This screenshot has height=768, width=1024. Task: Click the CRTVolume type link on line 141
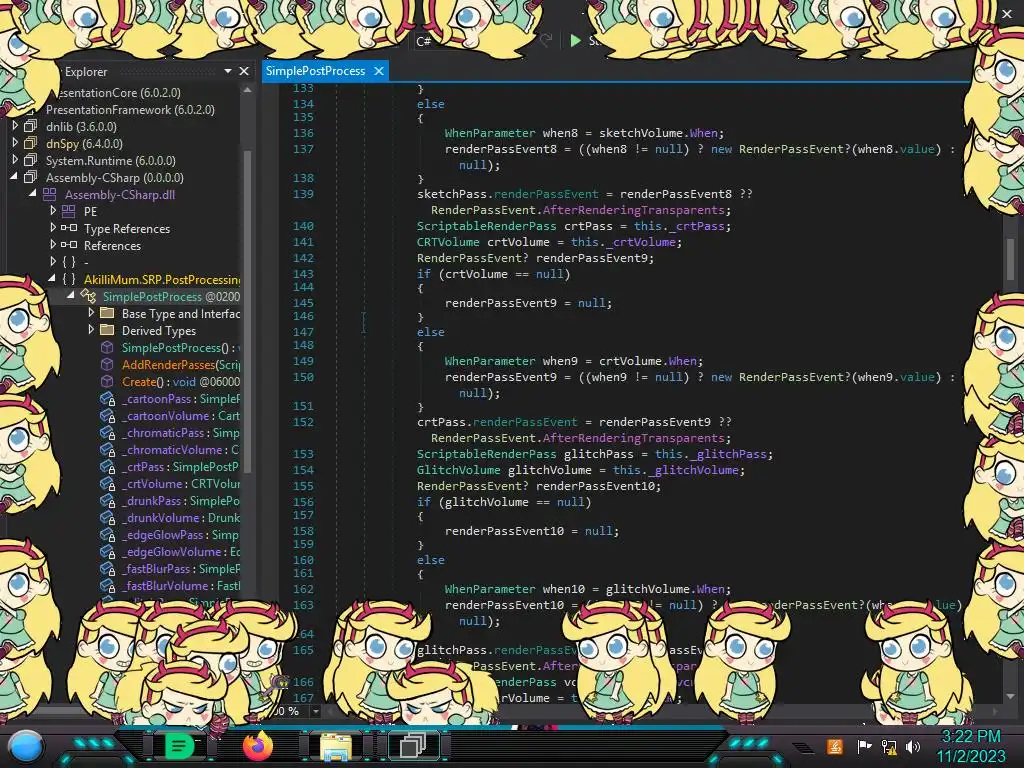click(448, 242)
